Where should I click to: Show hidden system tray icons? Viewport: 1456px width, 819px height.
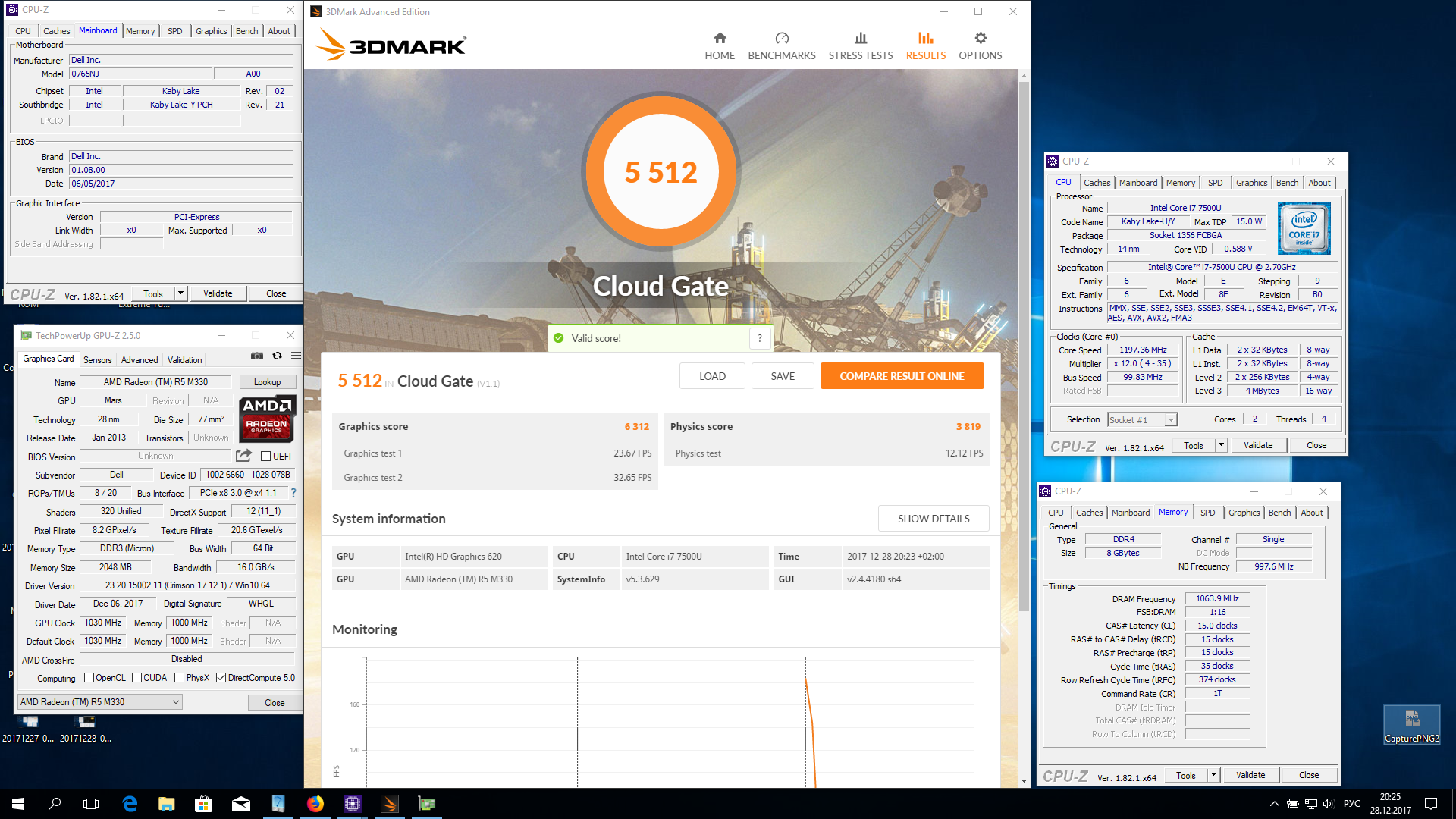click(x=1274, y=804)
